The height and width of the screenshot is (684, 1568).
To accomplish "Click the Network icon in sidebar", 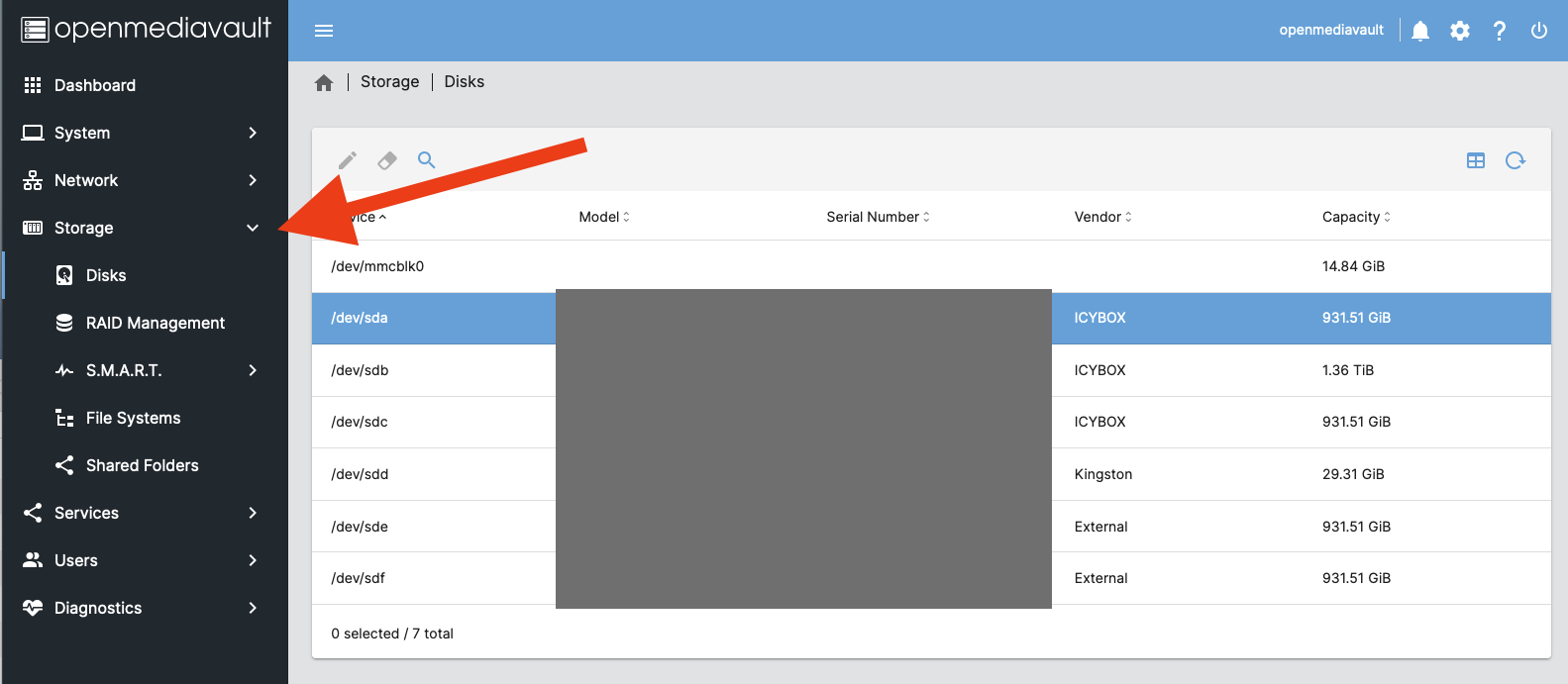I will tap(33, 180).
